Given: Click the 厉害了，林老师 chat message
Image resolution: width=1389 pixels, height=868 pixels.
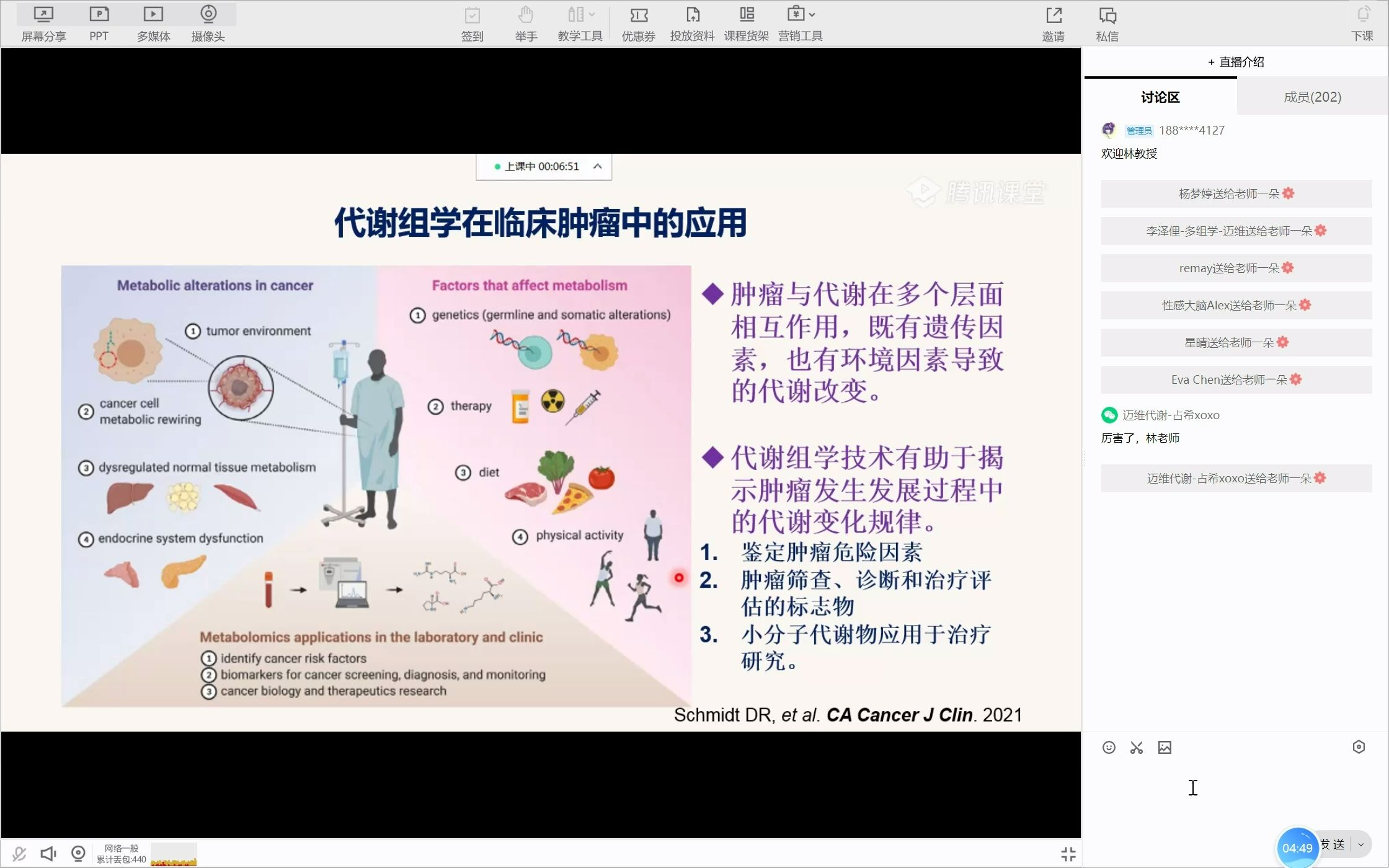Looking at the screenshot, I should tap(1140, 438).
